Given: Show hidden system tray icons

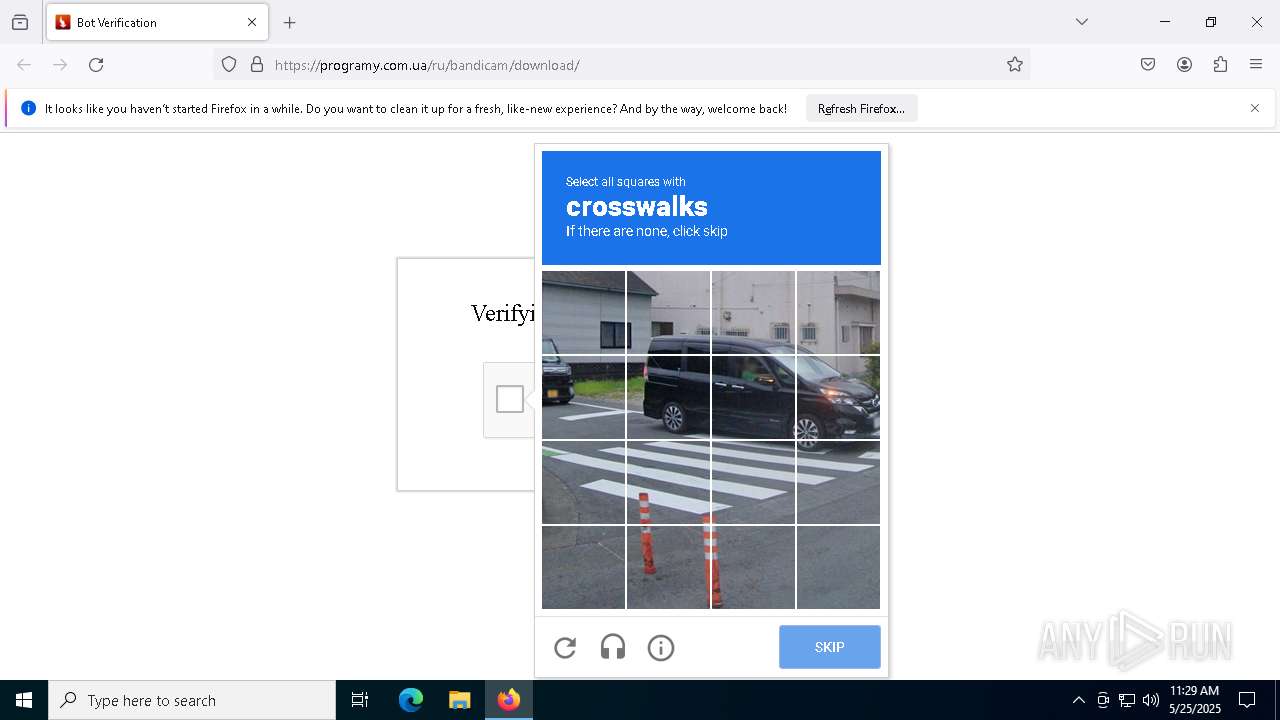Looking at the screenshot, I should click(1078, 700).
